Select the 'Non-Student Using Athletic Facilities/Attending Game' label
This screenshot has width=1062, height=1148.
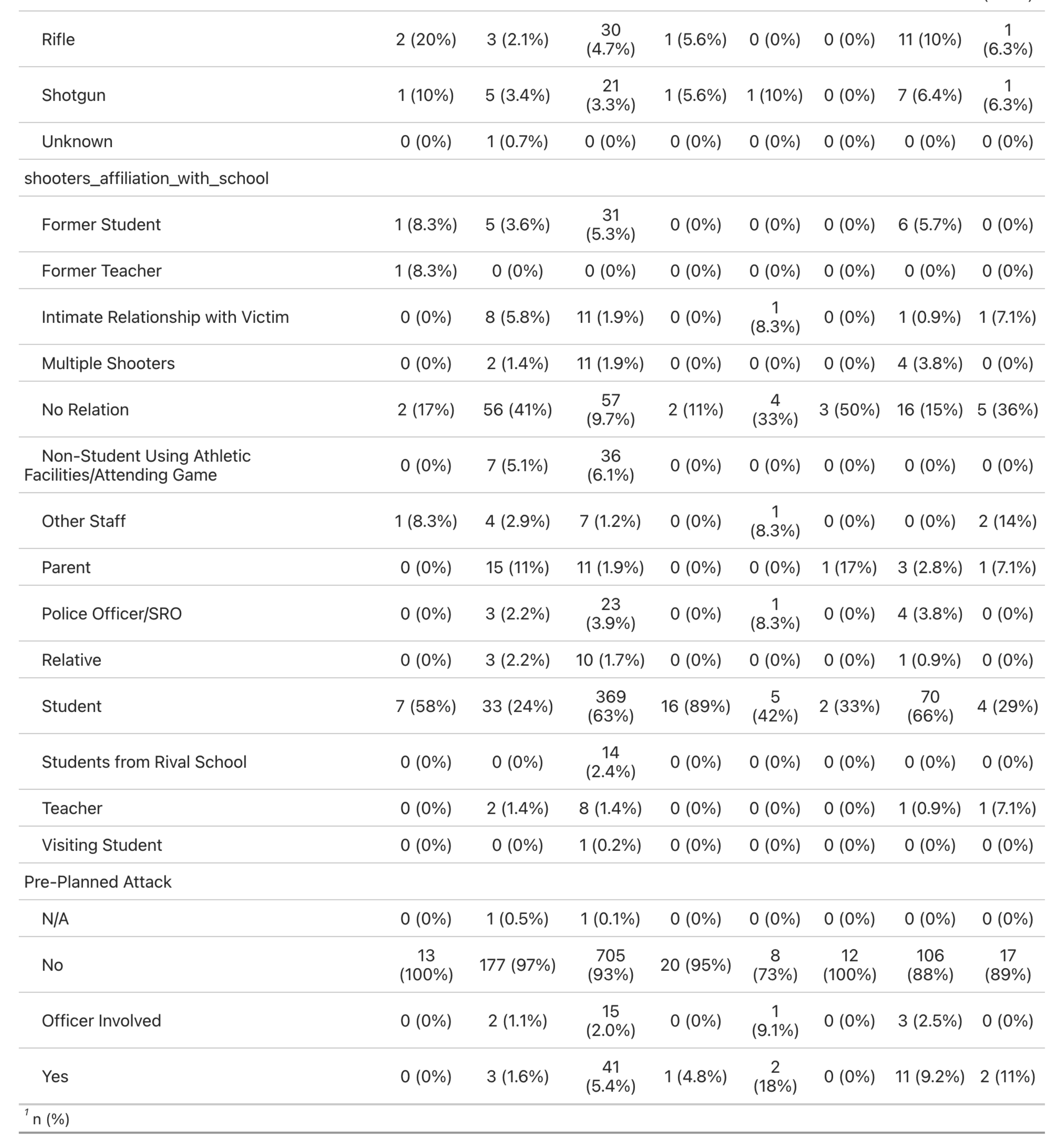pyautogui.click(x=138, y=465)
